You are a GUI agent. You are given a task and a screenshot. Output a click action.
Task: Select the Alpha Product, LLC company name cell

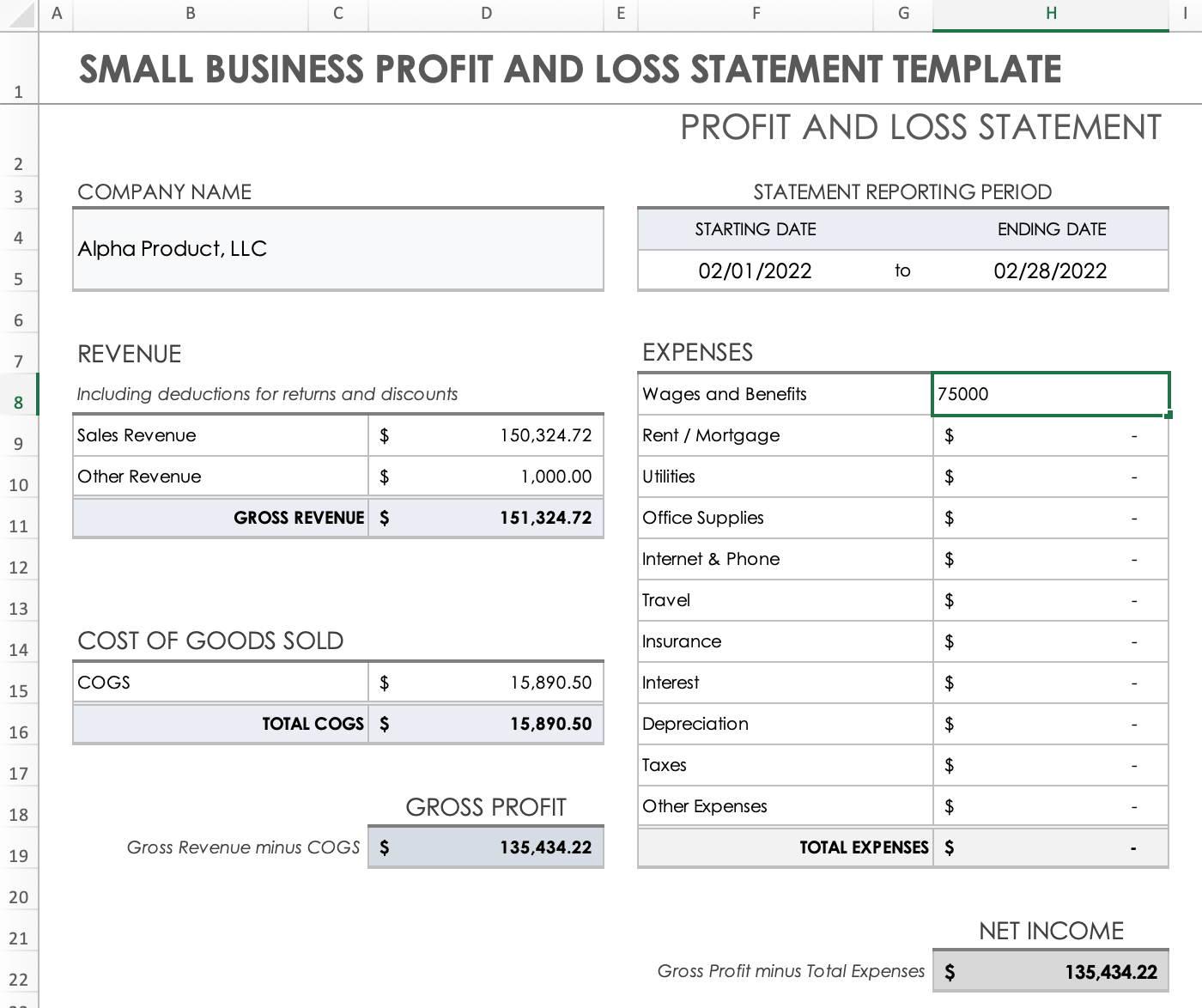pos(338,249)
